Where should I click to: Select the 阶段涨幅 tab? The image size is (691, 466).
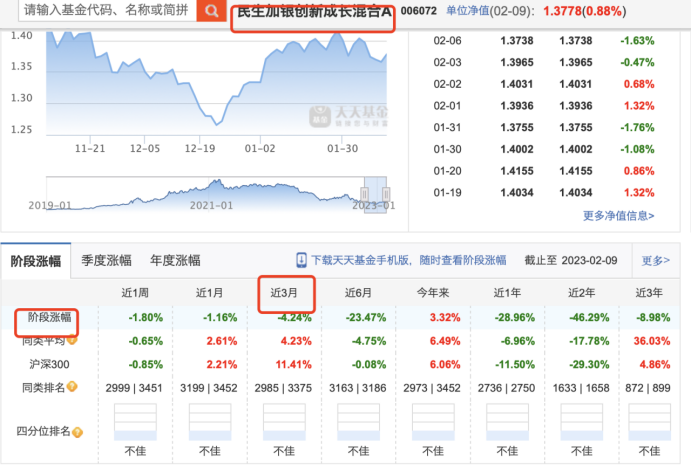[35, 260]
